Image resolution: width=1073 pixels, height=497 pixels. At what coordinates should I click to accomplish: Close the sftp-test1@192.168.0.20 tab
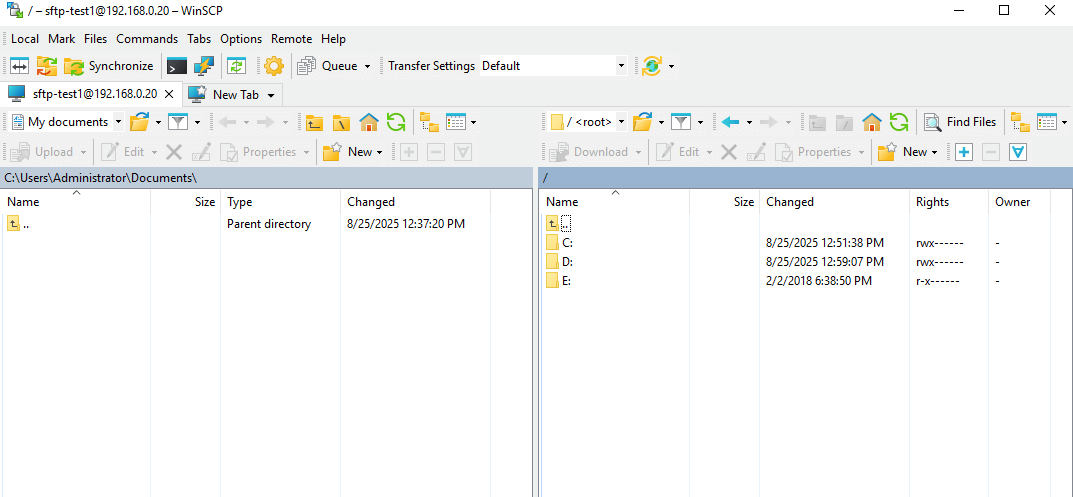[x=170, y=94]
